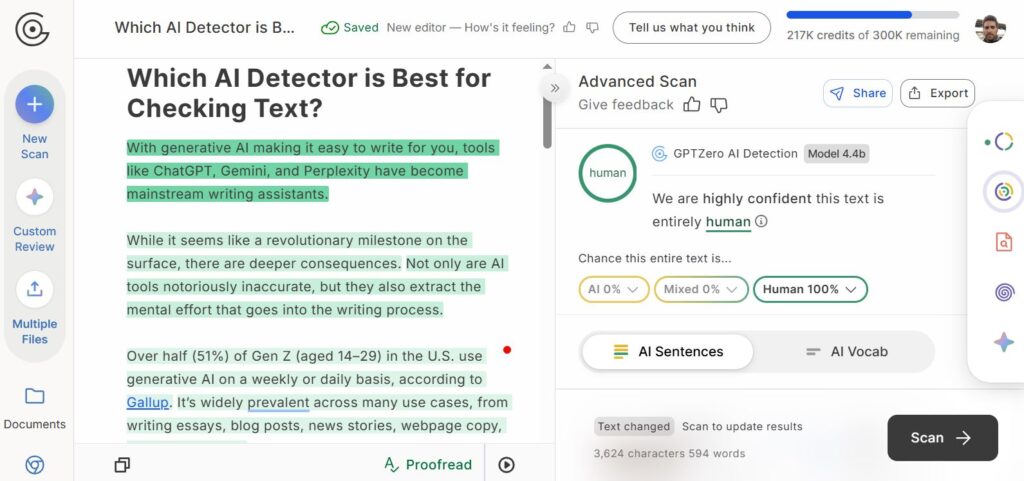Expand the Mixed 0% dropdown
This screenshot has height=481, width=1024.
(x=701, y=289)
